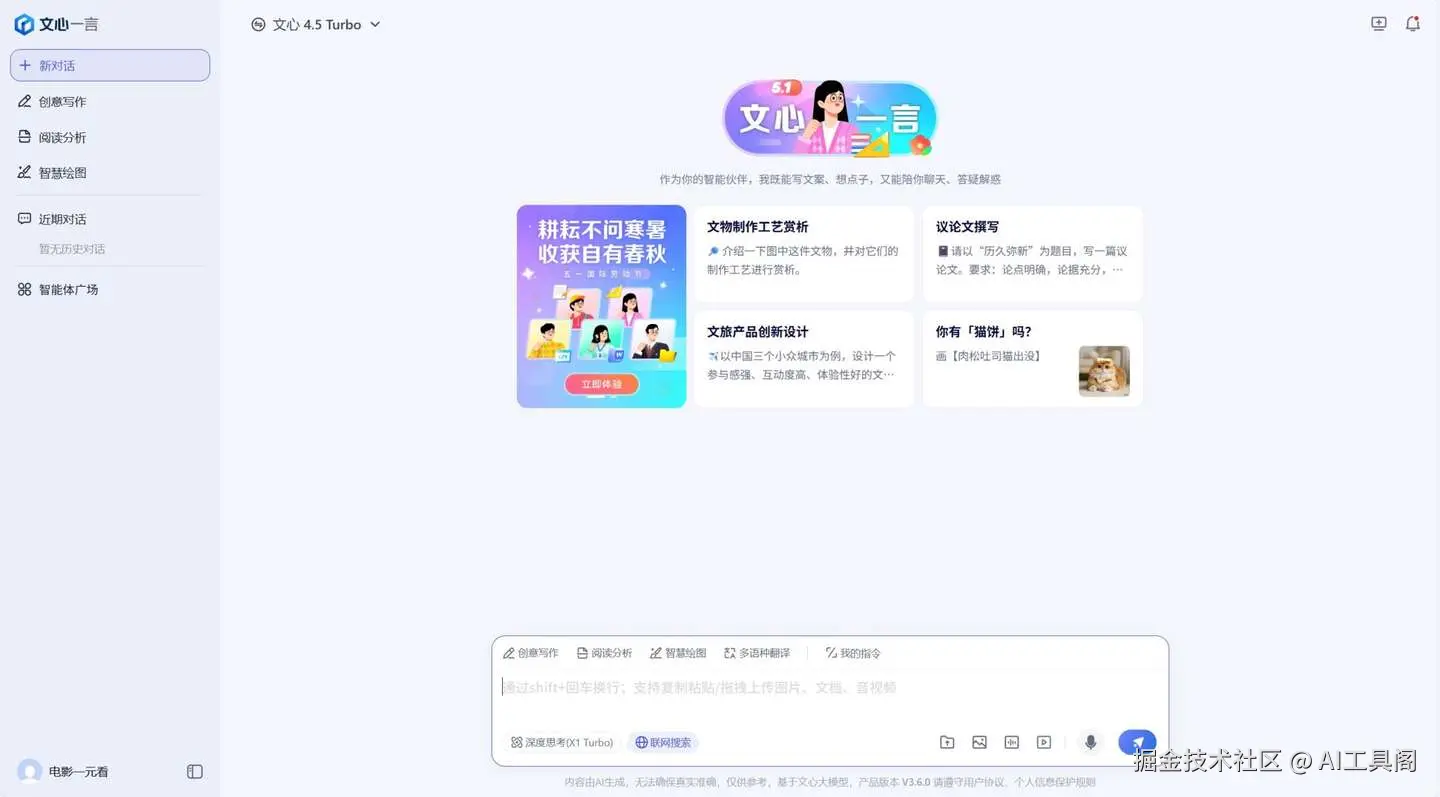Open 智能体广场 in the sidebar
This screenshot has height=797, width=1440.
coord(58,289)
